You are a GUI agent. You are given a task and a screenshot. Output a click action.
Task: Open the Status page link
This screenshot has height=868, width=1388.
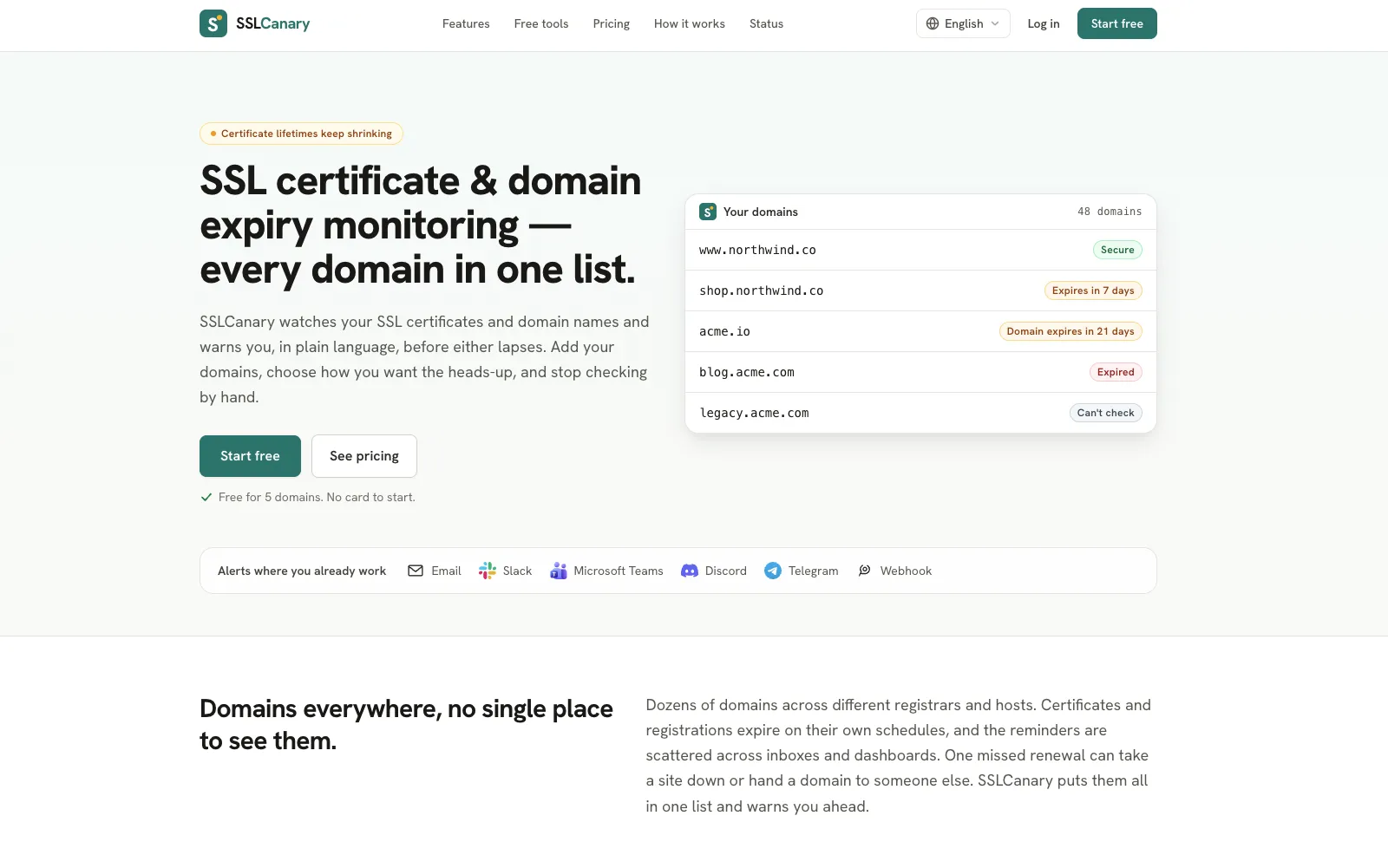(766, 23)
